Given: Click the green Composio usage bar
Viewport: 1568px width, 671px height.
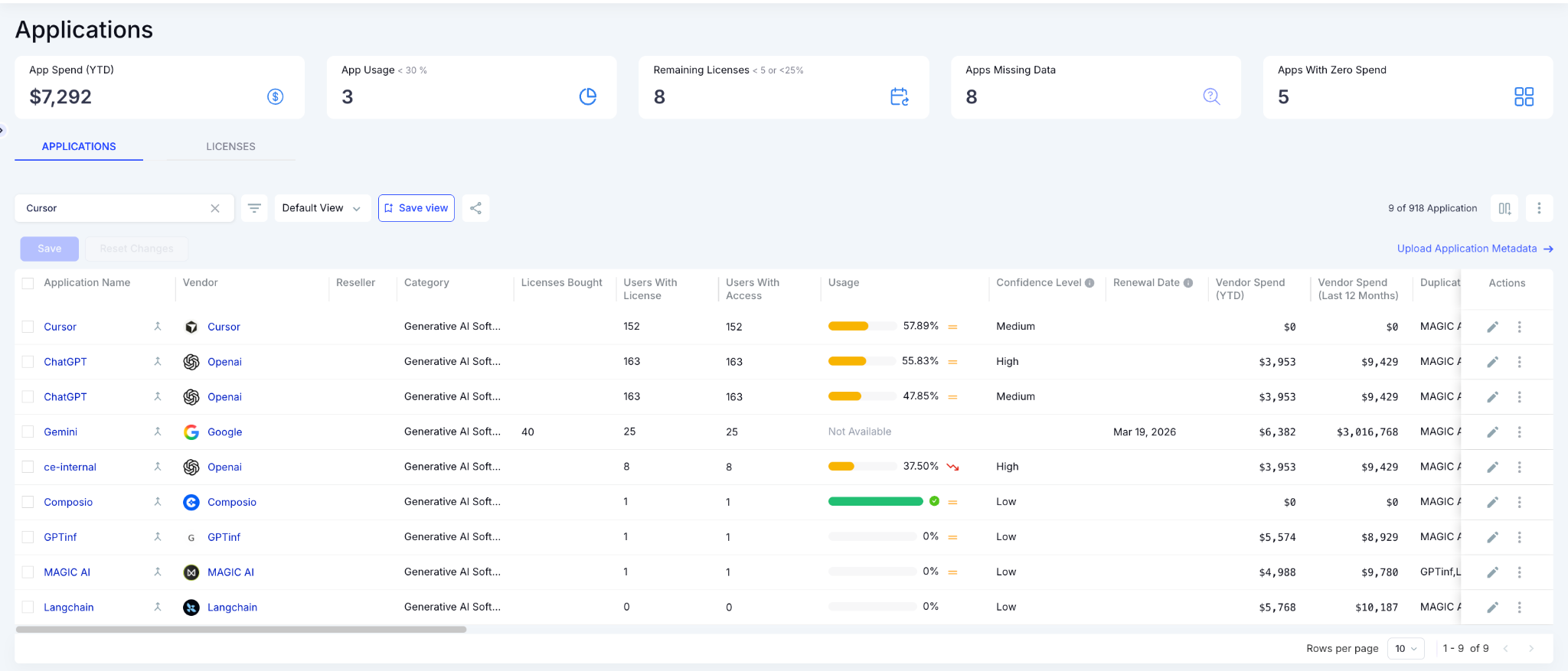Looking at the screenshot, I should click(875, 502).
